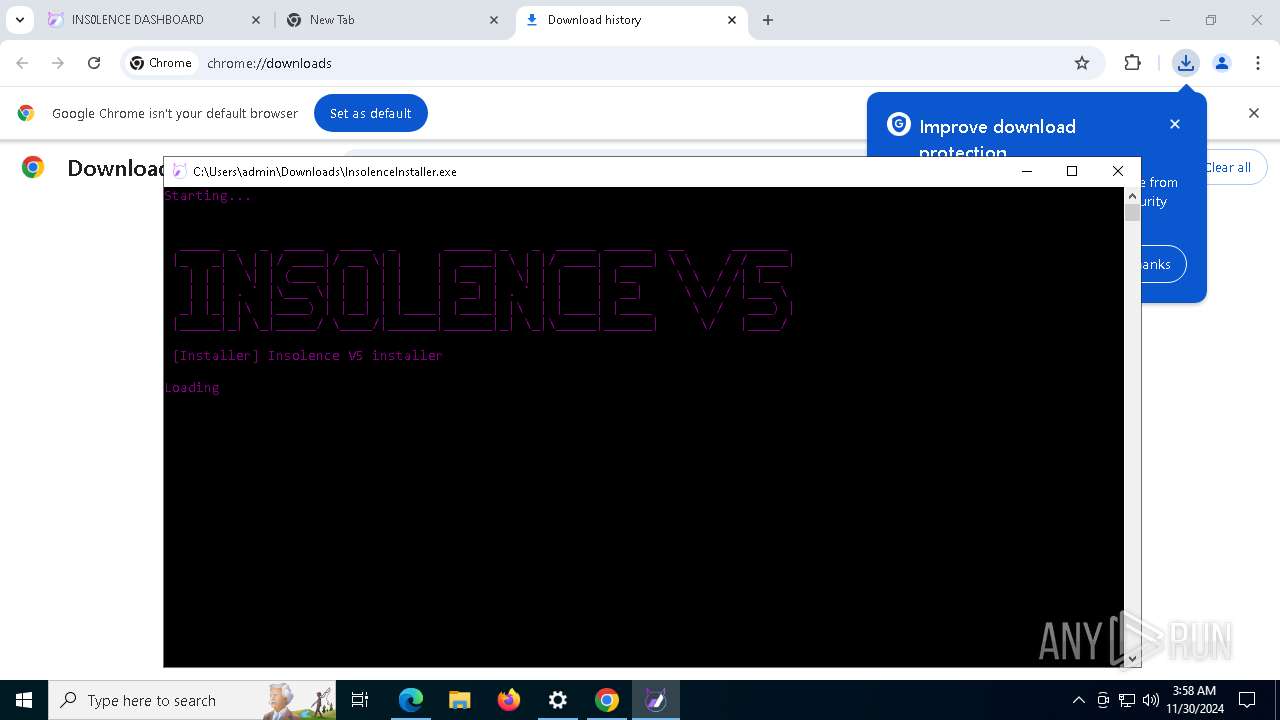The image size is (1280, 720).
Task: Open the Chrome three-dot menu
Action: click(x=1257, y=63)
